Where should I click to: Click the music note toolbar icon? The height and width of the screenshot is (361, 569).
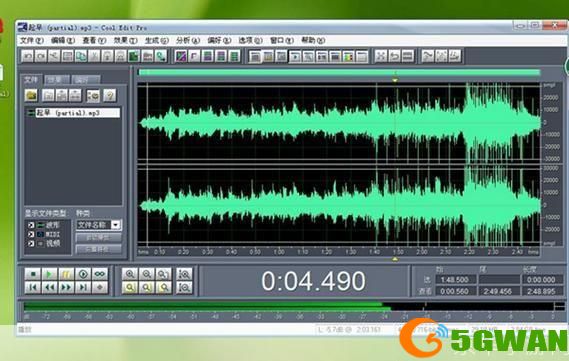[x=455, y=56]
